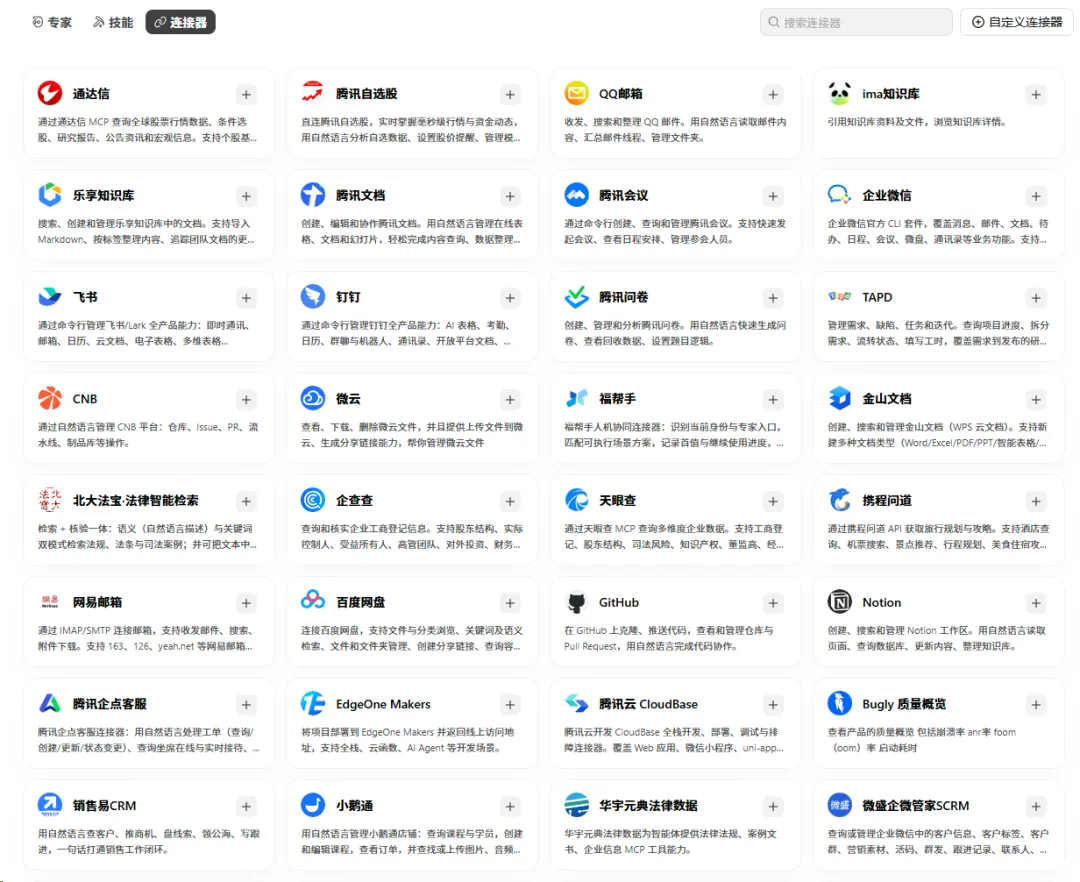Click the 乐享知识库 logo icon
Viewport: 1080px width, 882px height.
coord(50,195)
